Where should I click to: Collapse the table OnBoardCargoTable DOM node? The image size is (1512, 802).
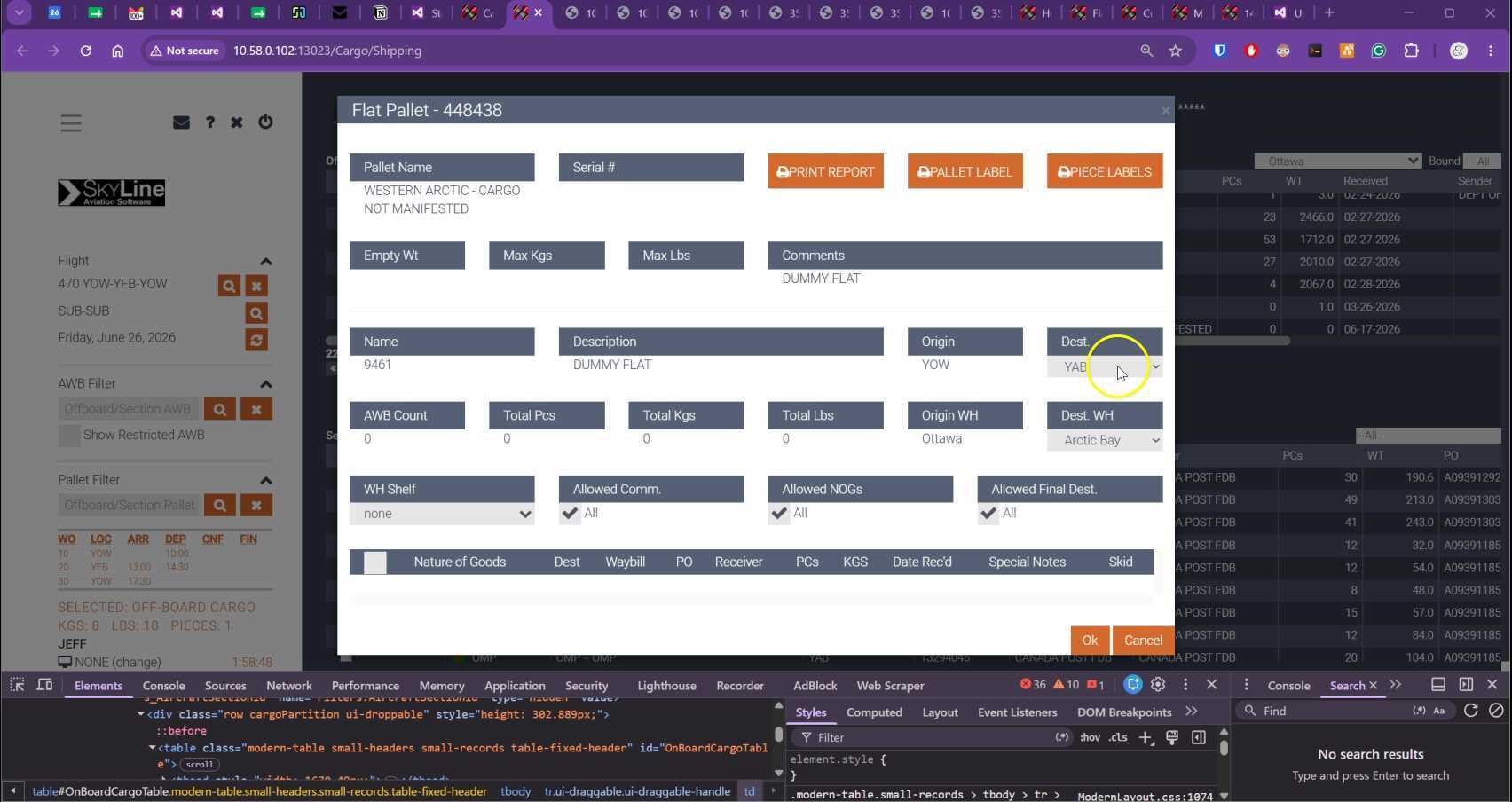coord(152,748)
